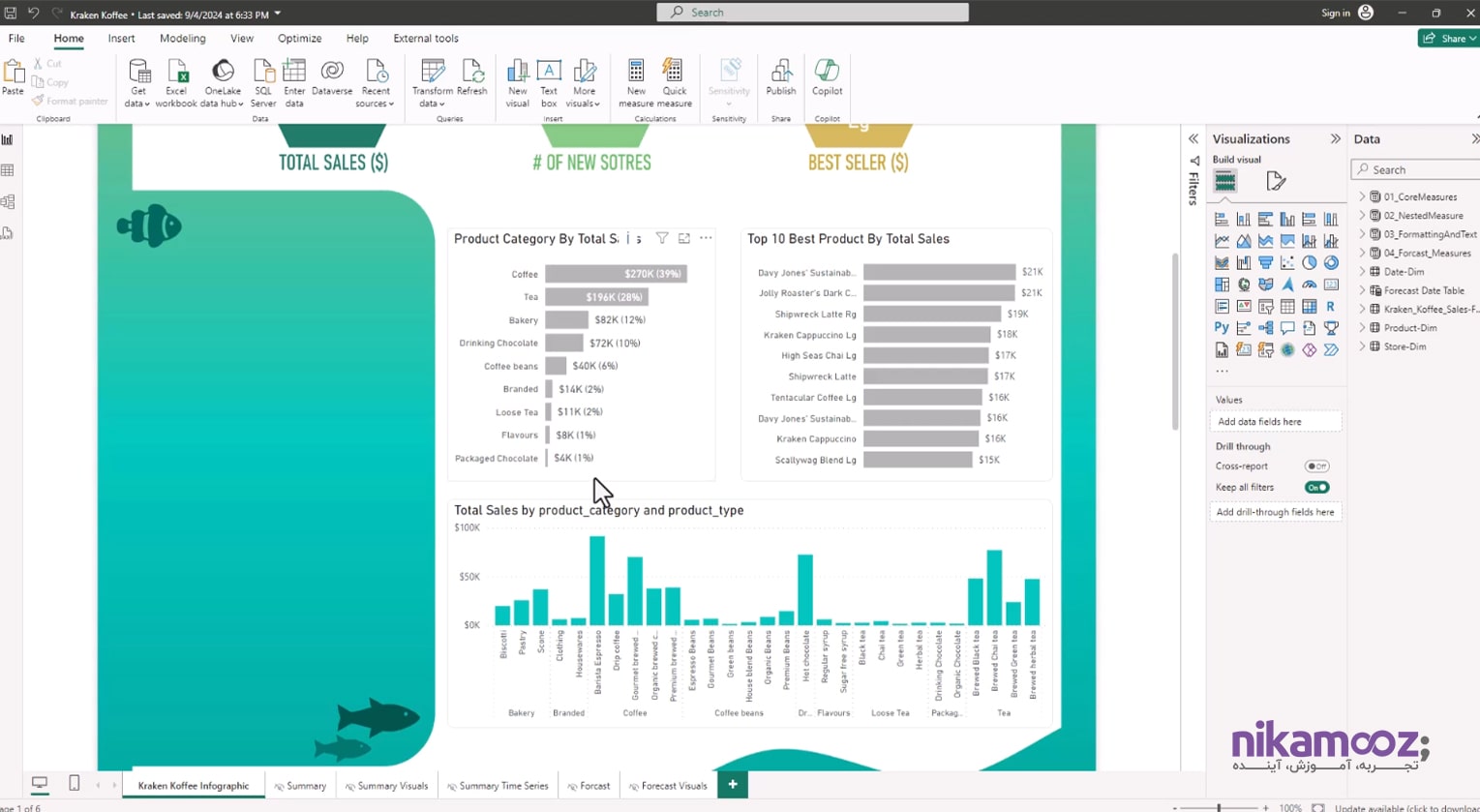The height and width of the screenshot is (812, 1480).
Task: Select the Funnel visualization
Action: (1265, 262)
